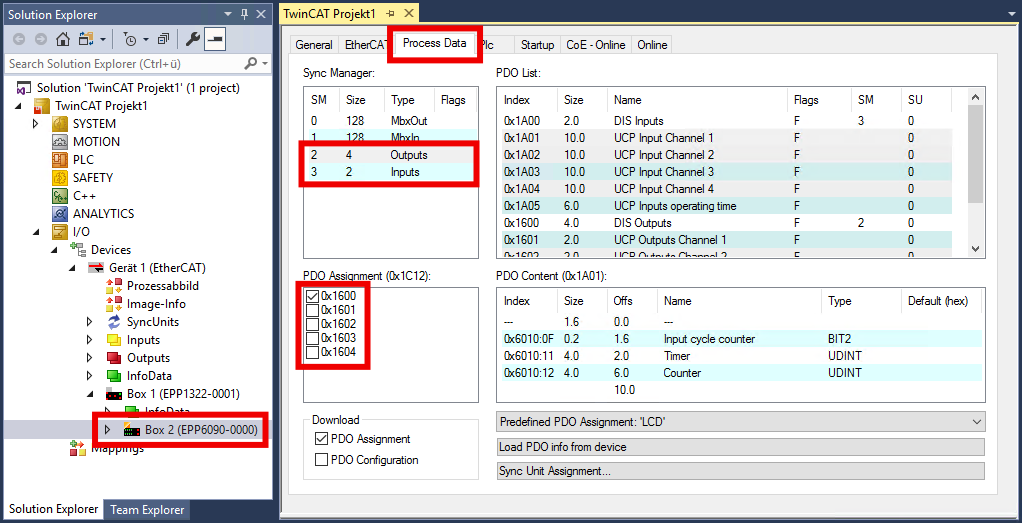Screen dimensions: 1022x523
Task: Click the Mappings node icon
Action: pyautogui.click(x=78, y=449)
